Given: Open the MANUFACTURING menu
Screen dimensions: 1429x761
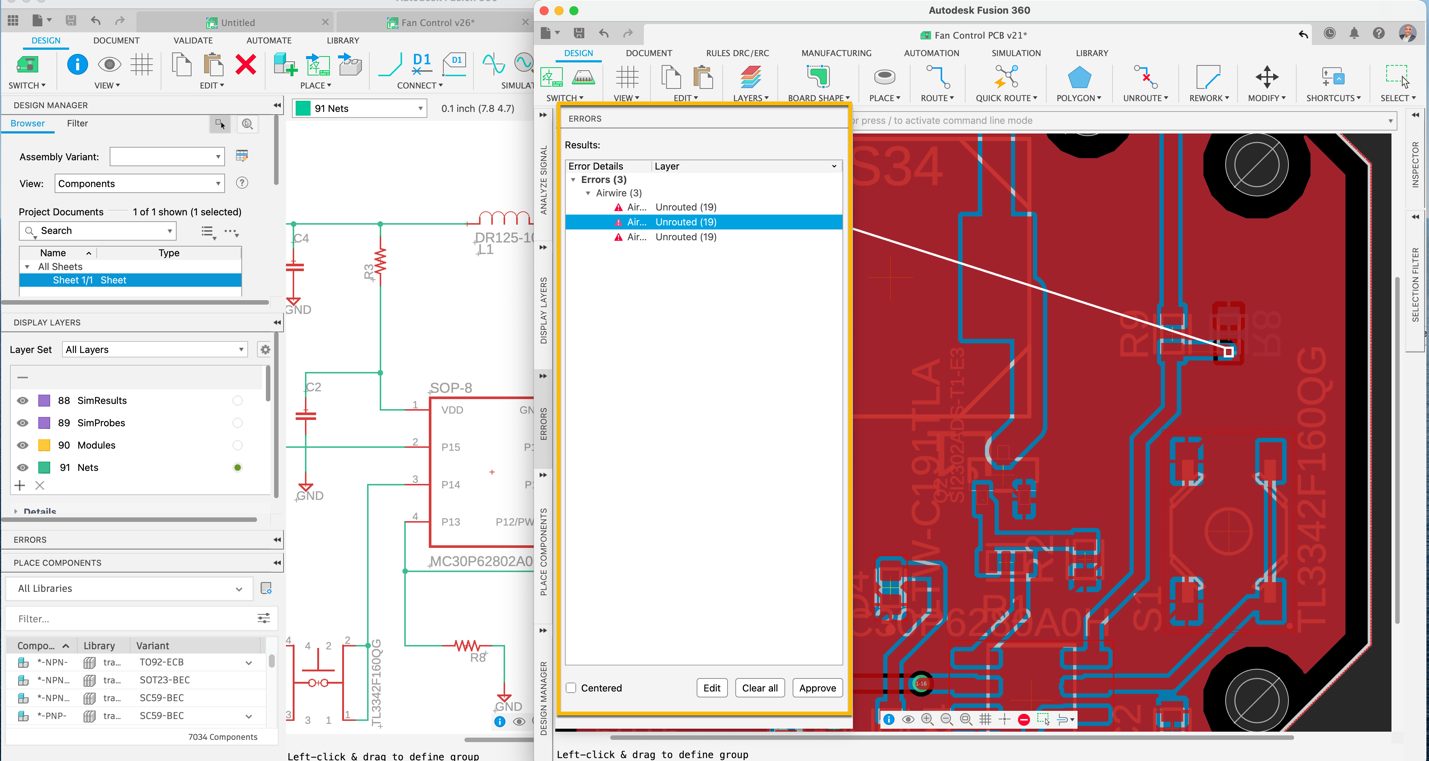Looking at the screenshot, I should pyautogui.click(x=836, y=52).
